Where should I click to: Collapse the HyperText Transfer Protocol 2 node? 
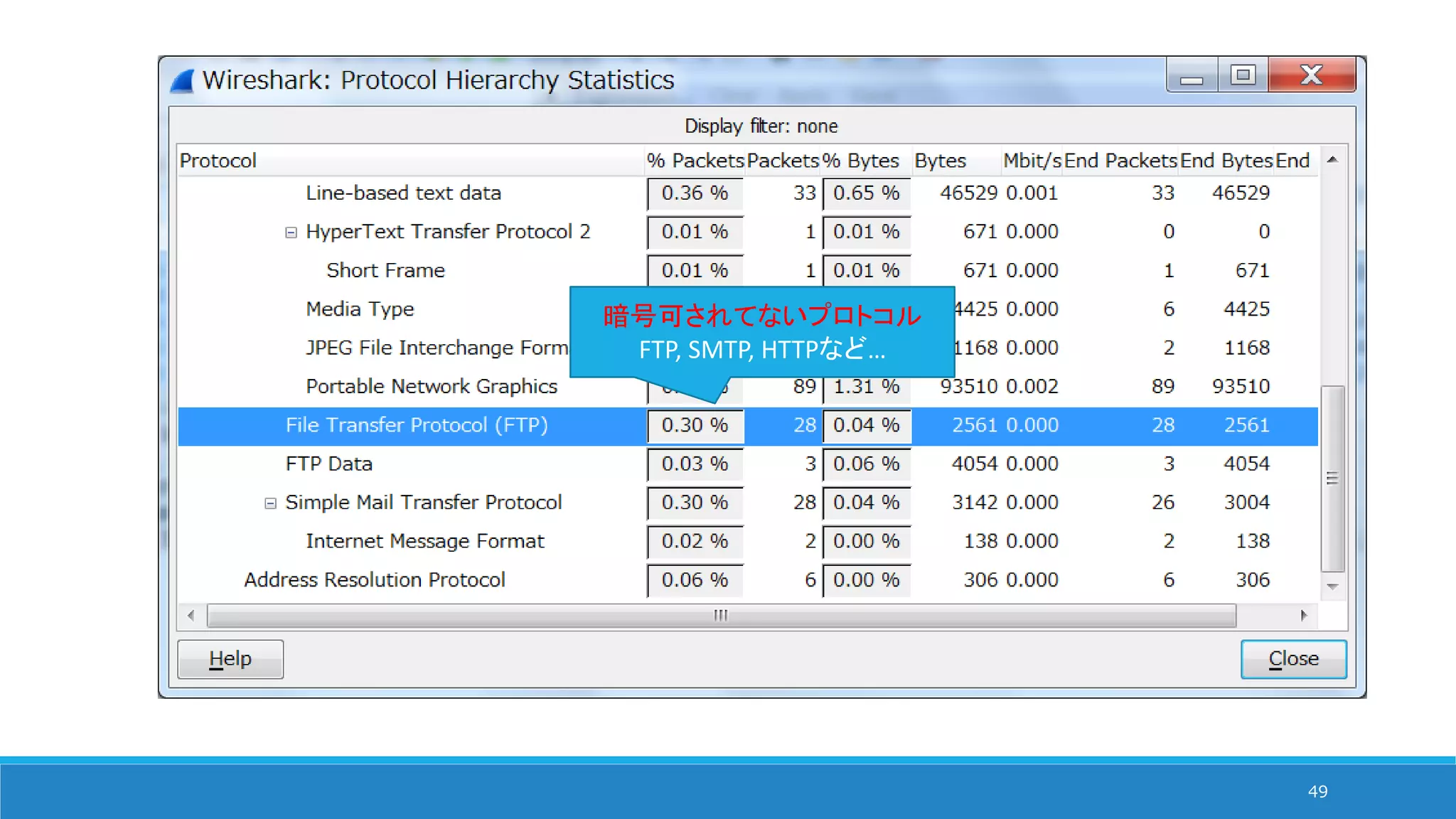(291, 232)
